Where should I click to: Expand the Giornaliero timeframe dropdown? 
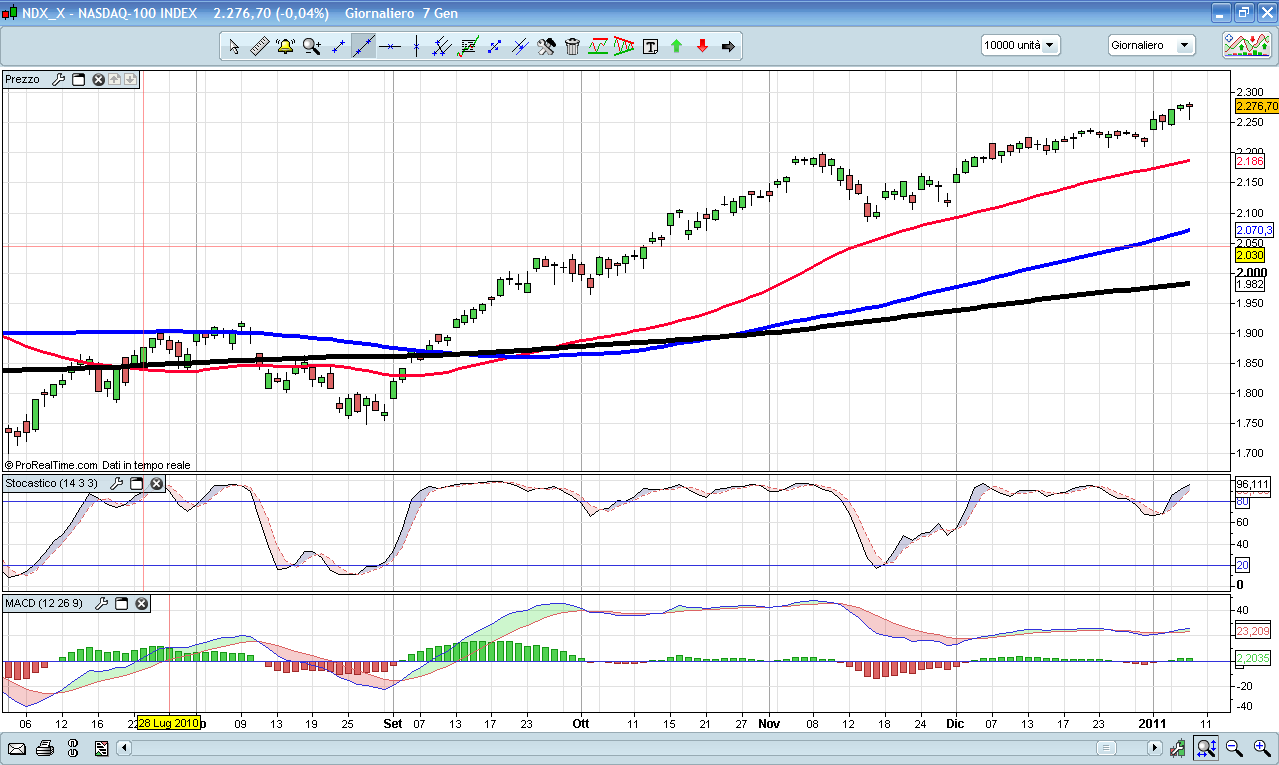click(1151, 45)
